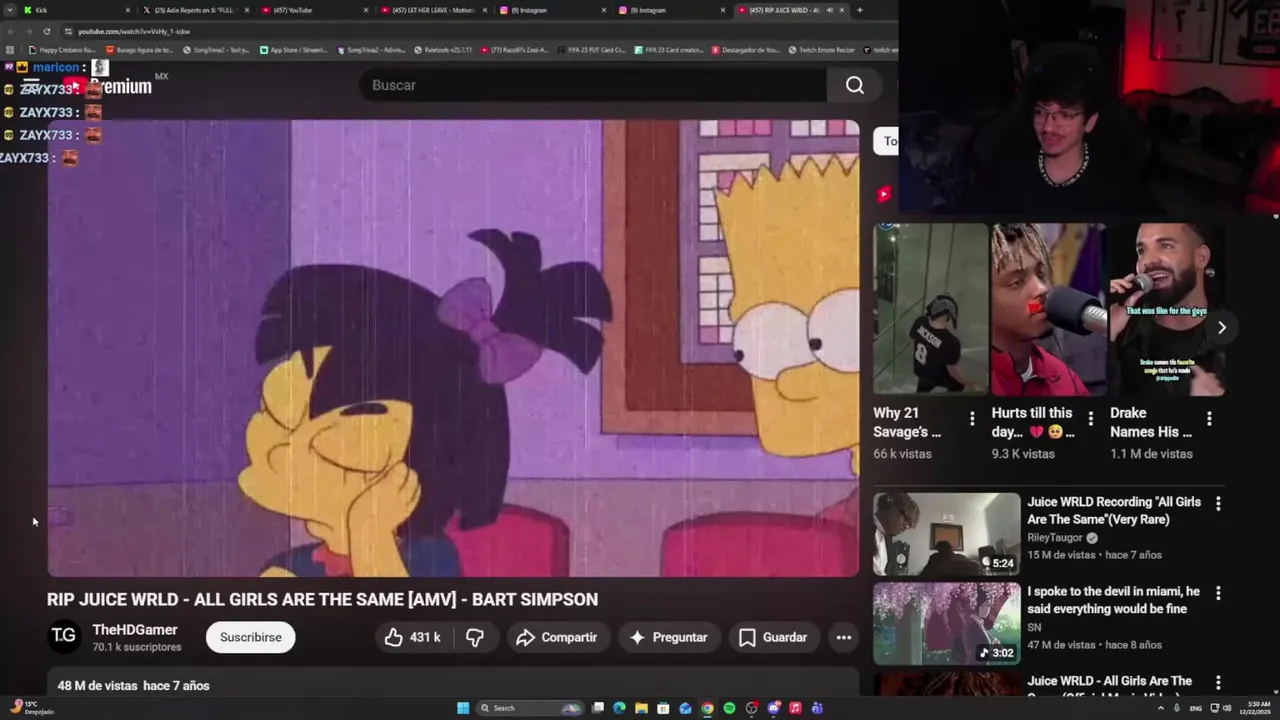This screenshot has width=1280, height=720.
Task: Open Discord from the taskbar
Action: pyautogui.click(x=773, y=708)
